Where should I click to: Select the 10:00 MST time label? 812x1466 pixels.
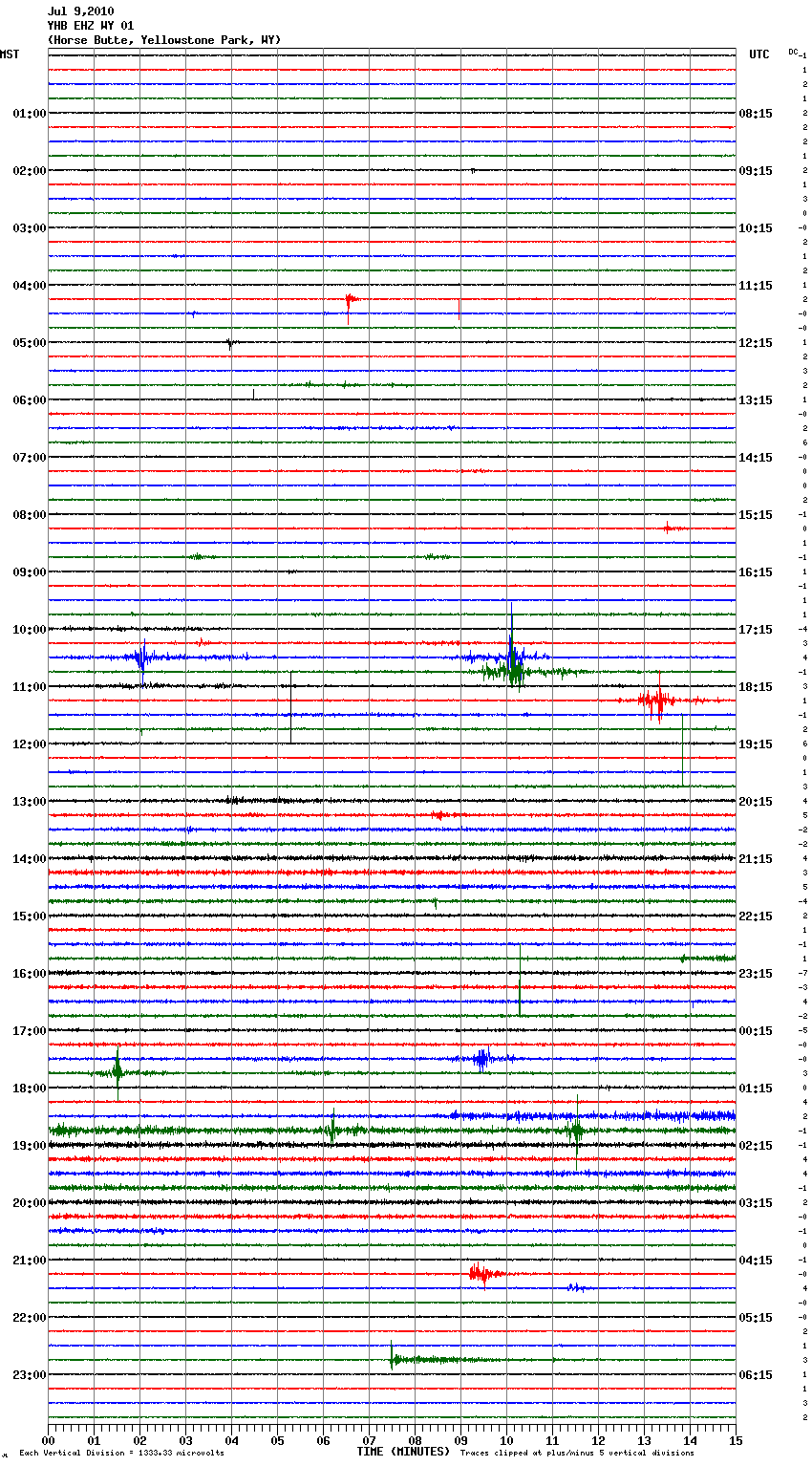pos(30,630)
